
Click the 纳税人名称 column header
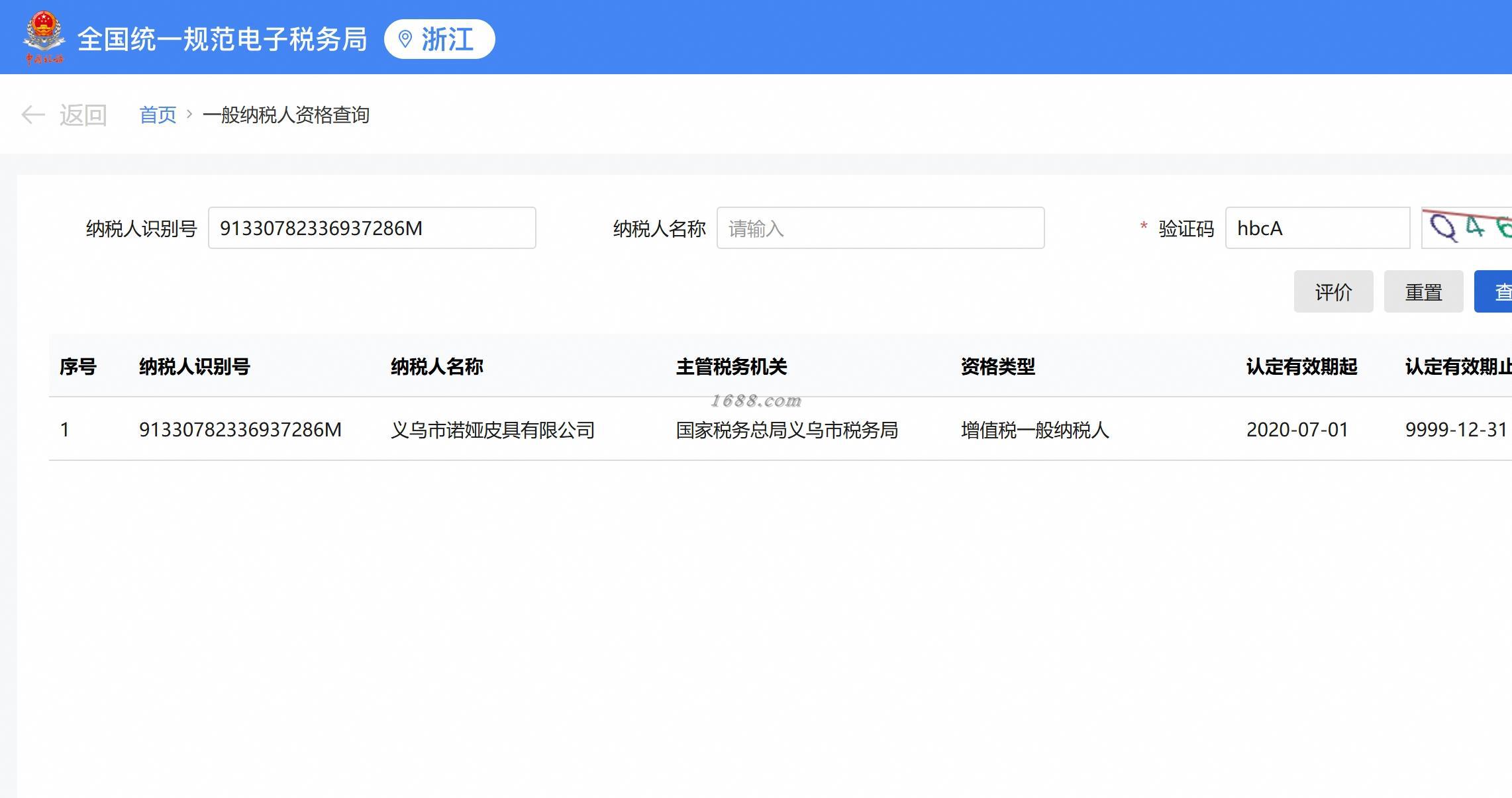pyautogui.click(x=437, y=366)
